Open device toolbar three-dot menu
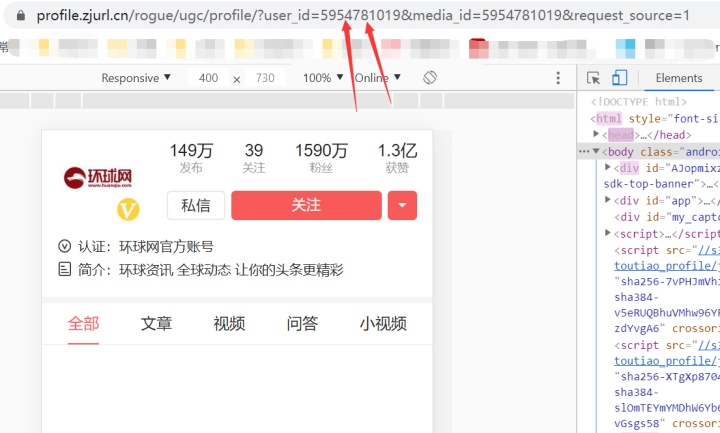 click(x=558, y=78)
